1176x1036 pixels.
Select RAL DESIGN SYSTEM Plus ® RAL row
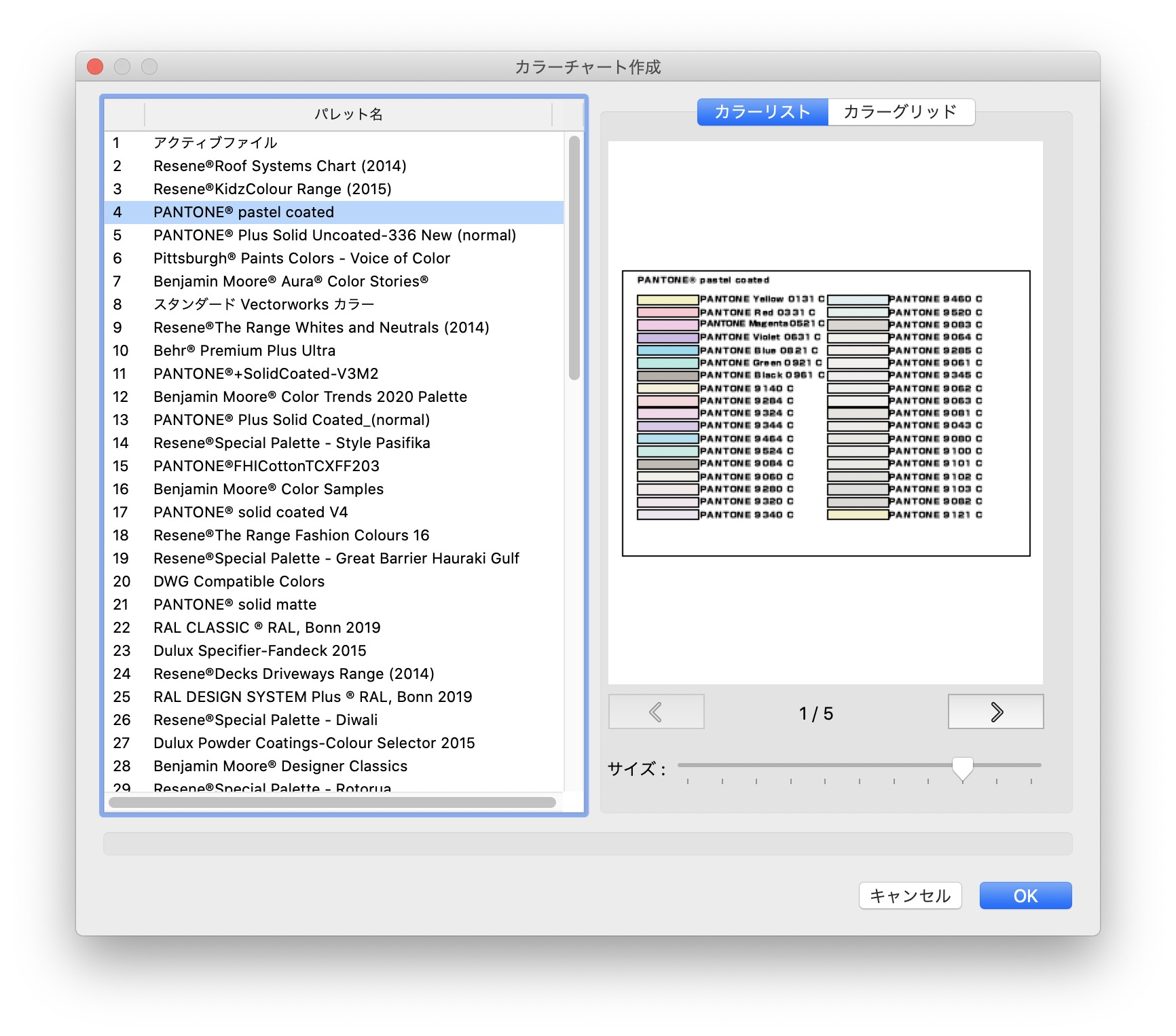tap(334, 697)
